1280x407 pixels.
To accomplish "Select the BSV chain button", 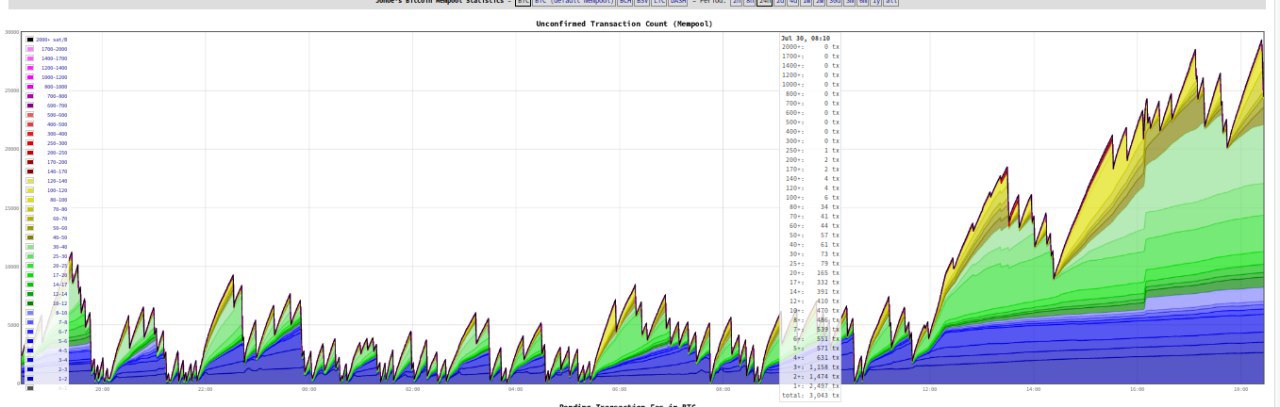I will (x=643, y=3).
